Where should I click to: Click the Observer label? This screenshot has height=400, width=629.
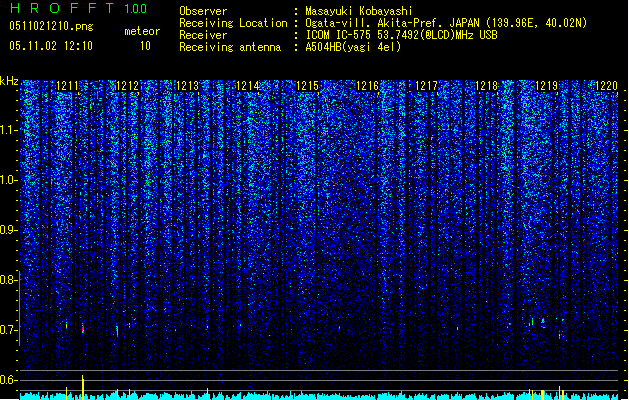pos(203,11)
